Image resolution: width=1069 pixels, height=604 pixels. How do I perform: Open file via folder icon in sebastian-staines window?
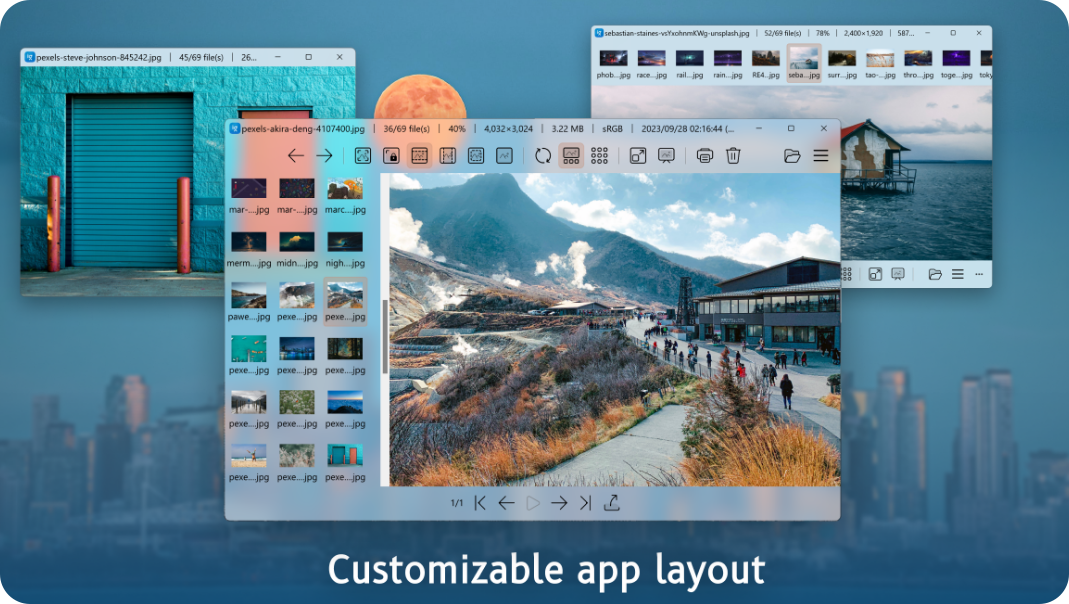(x=935, y=274)
